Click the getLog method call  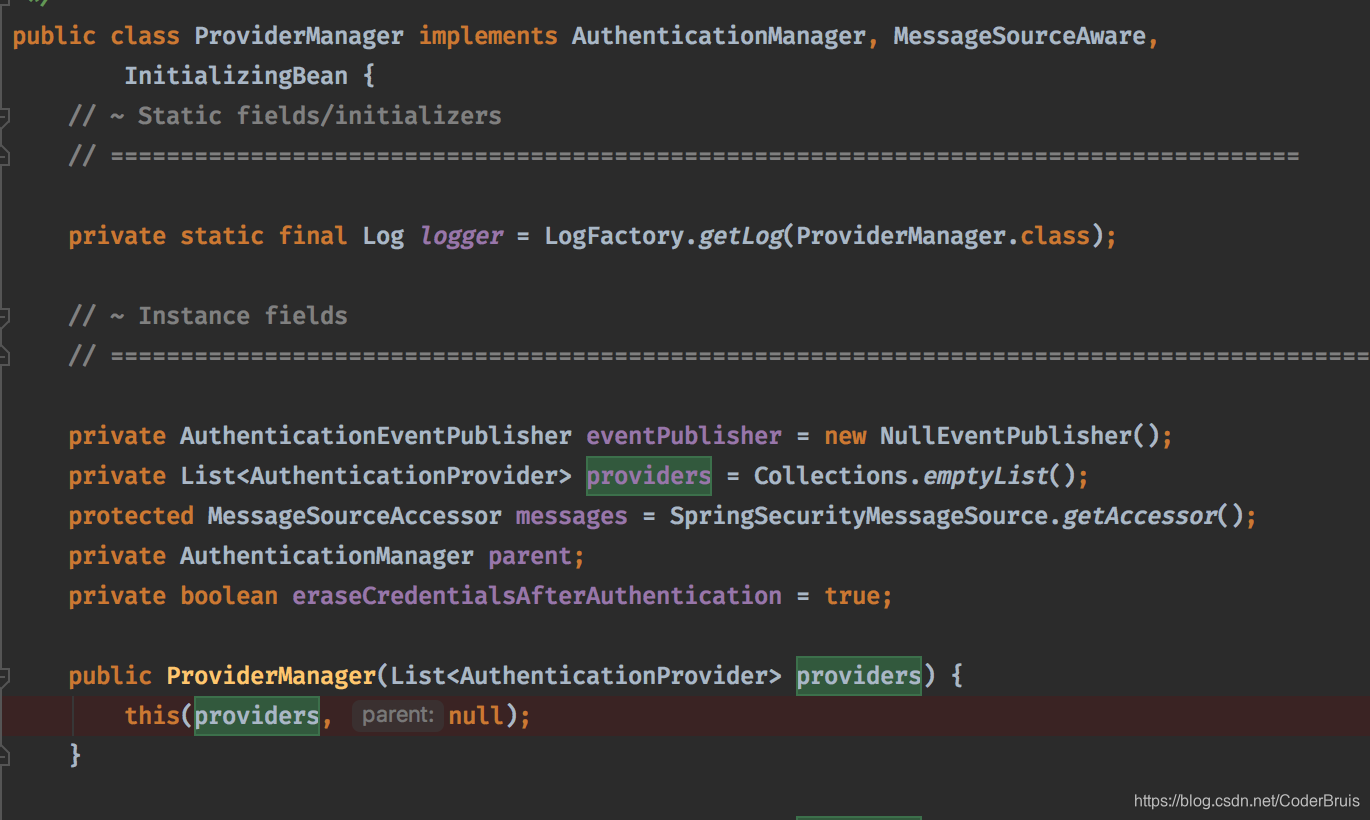739,236
